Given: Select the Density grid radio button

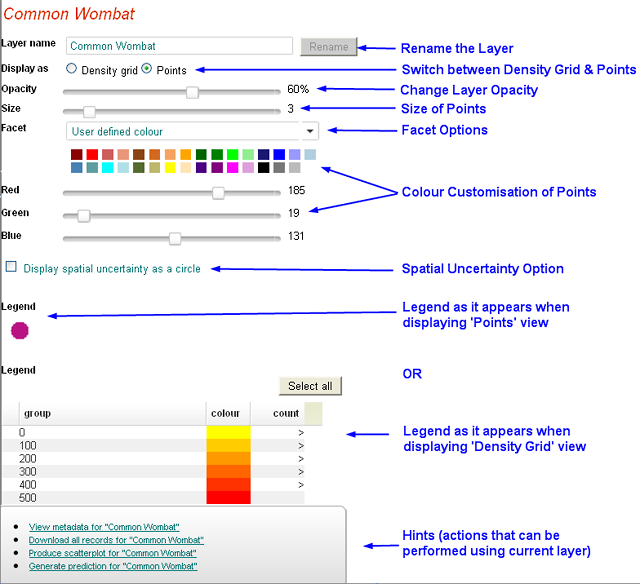Looking at the screenshot, I should pyautogui.click(x=71, y=69).
